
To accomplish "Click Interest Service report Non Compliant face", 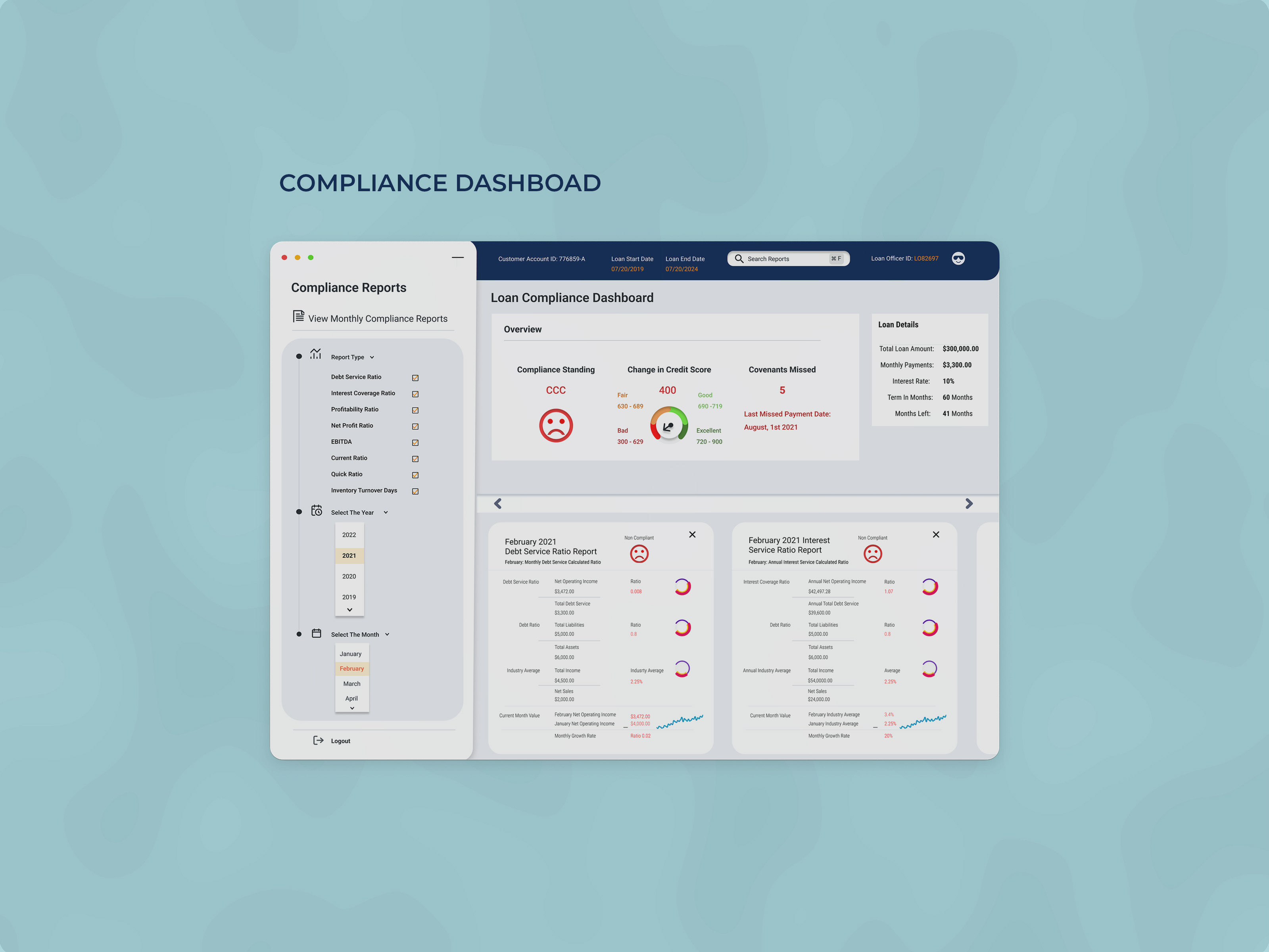I will [x=873, y=554].
